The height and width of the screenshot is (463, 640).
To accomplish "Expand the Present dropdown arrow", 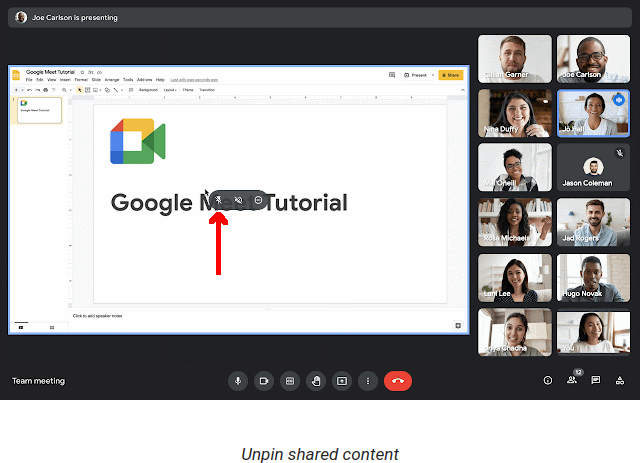I will tap(433, 75).
